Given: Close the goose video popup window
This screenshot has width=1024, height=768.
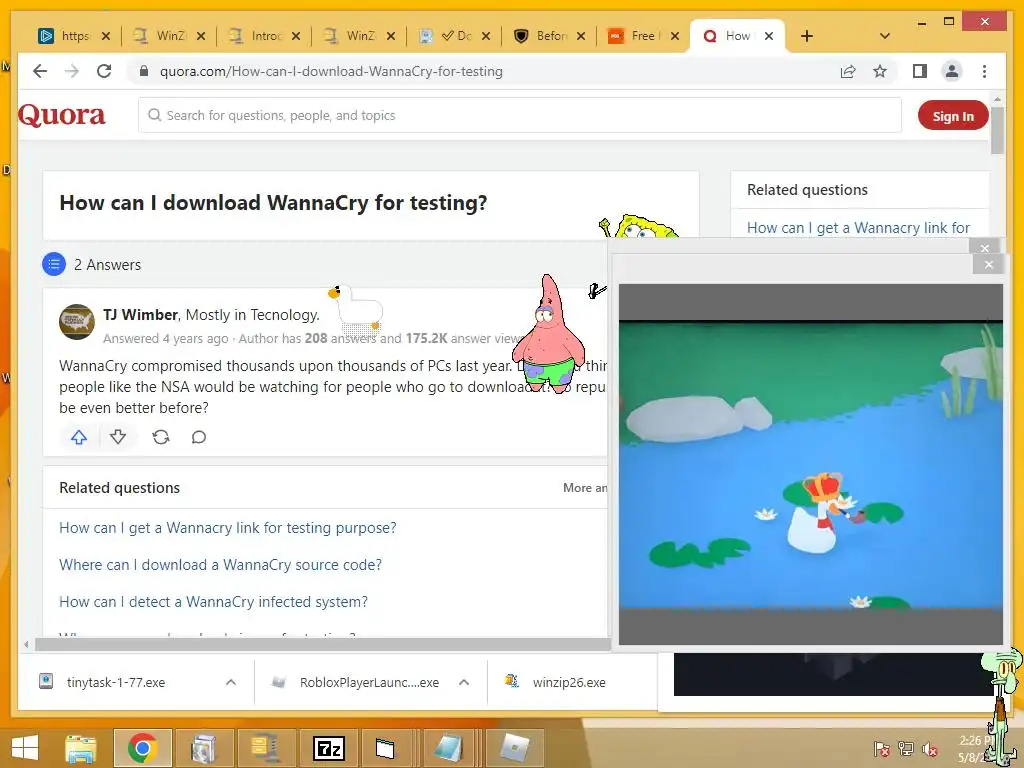Looking at the screenshot, I should 989,264.
